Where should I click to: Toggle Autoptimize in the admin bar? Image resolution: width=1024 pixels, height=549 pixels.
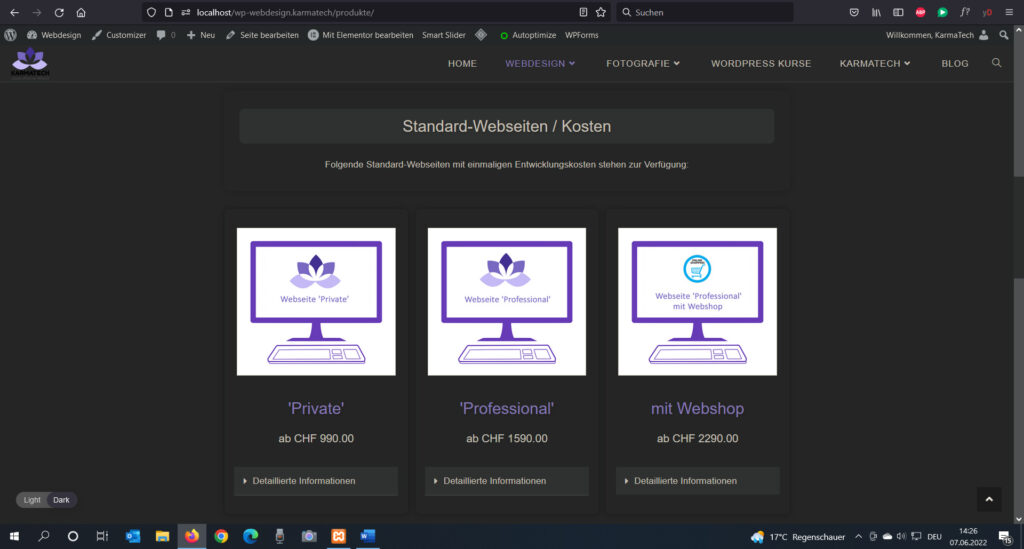pyautogui.click(x=530, y=35)
